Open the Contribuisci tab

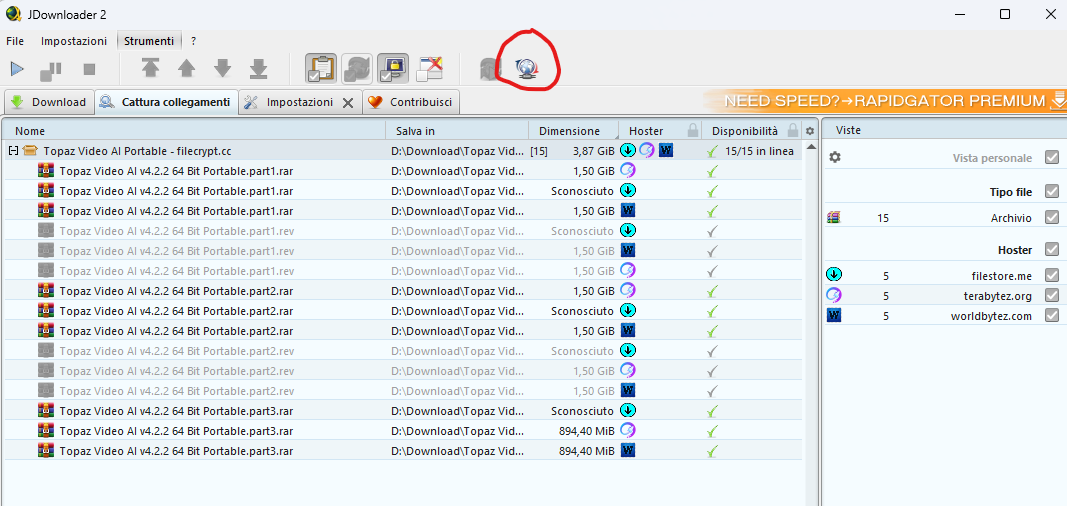click(411, 102)
